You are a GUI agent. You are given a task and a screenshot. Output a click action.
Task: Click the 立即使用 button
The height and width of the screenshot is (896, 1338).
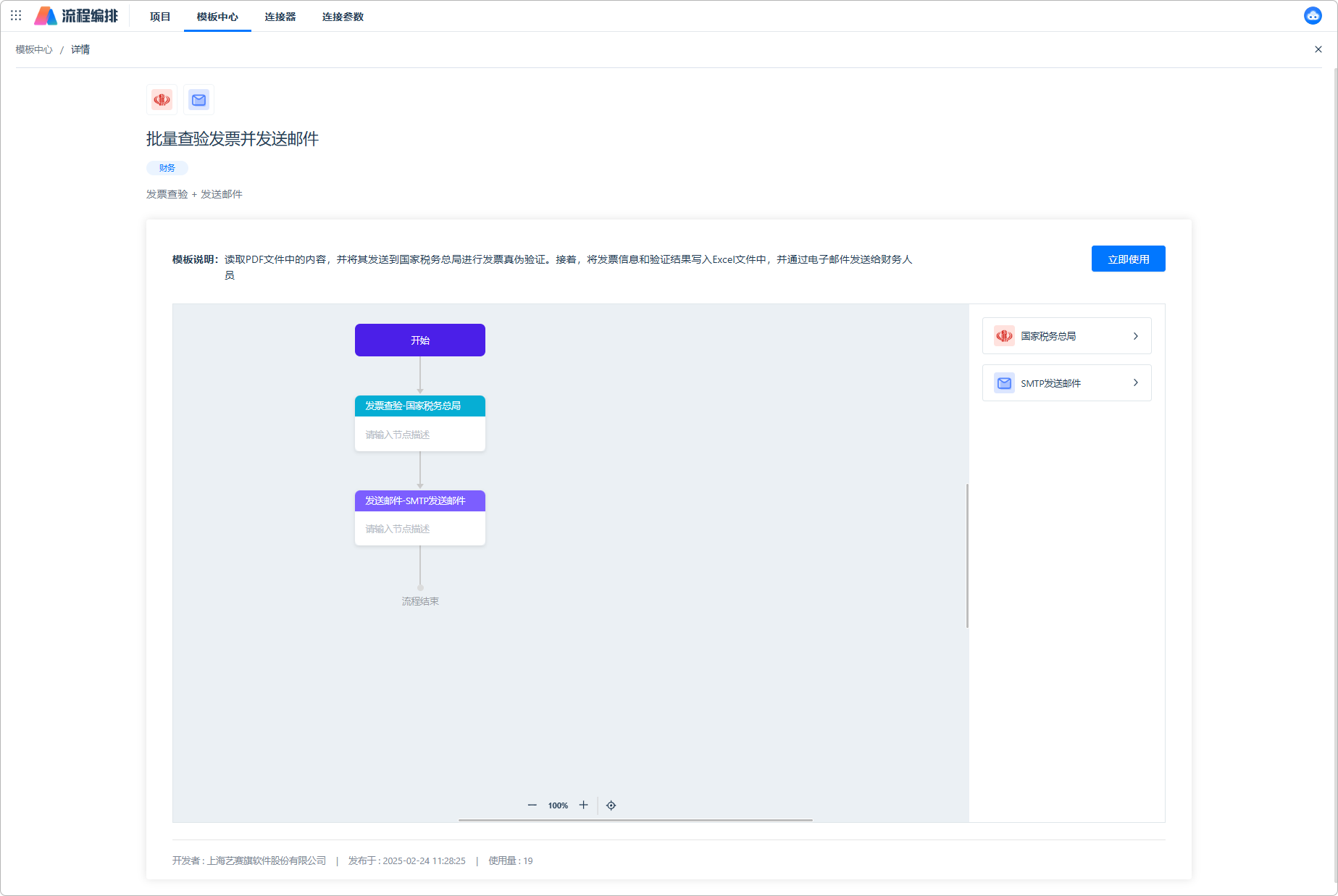1128,259
